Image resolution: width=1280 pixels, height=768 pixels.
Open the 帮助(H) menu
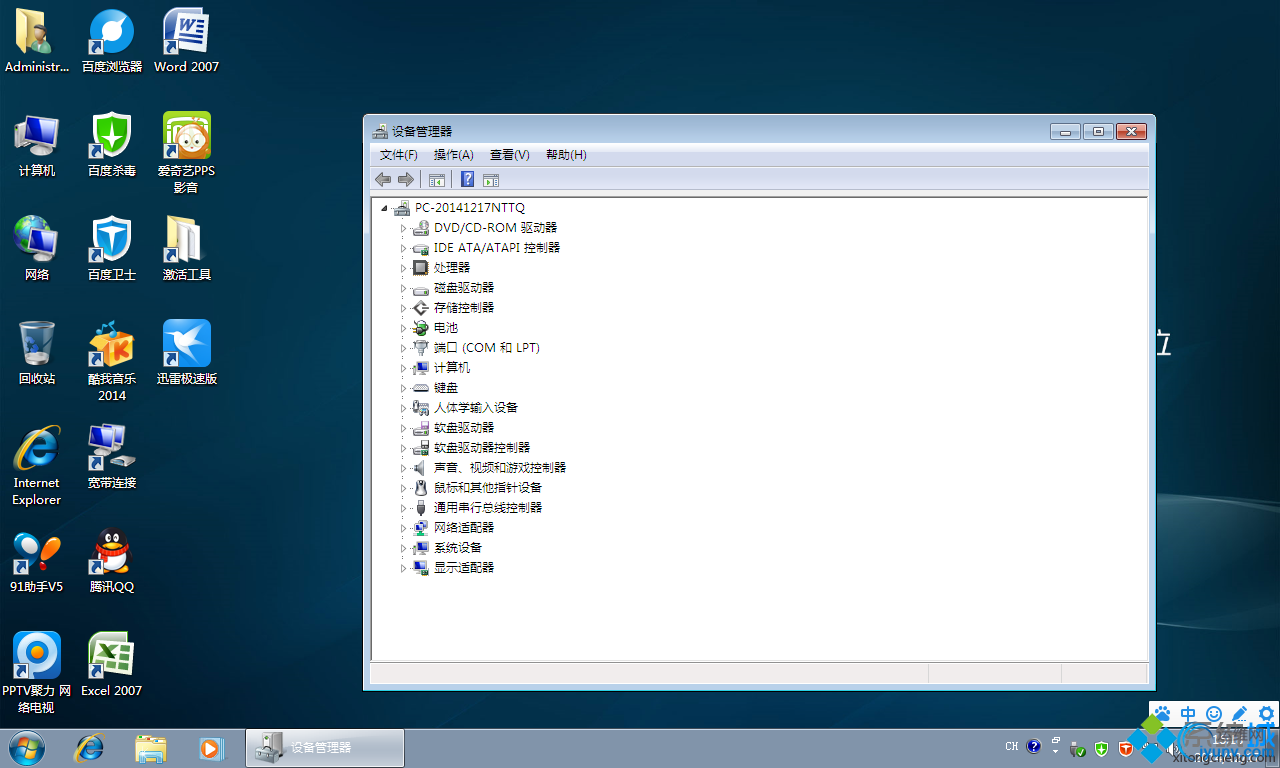pos(566,155)
